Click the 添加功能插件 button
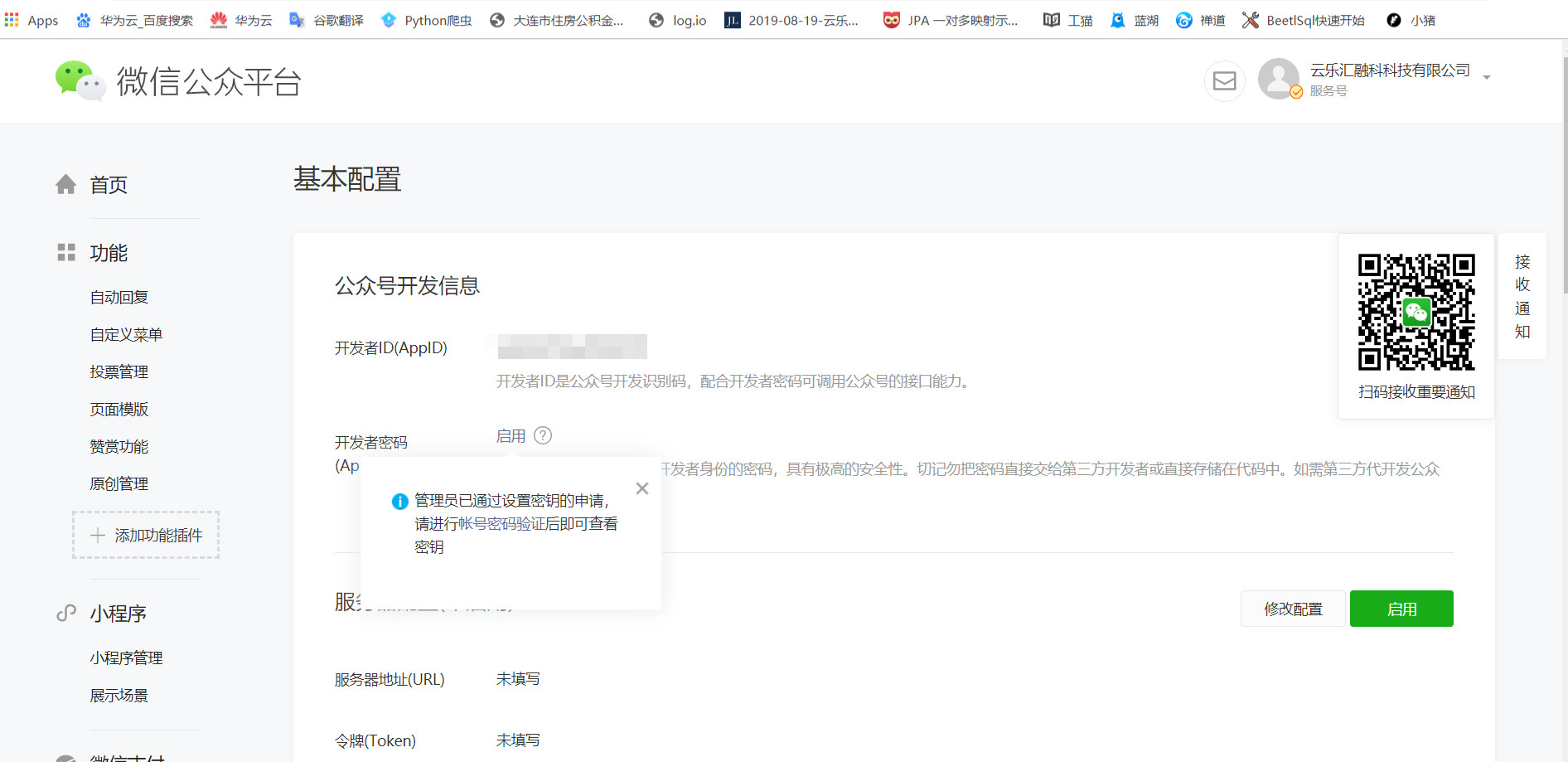Viewport: 1568px width, 762px height. coord(146,535)
